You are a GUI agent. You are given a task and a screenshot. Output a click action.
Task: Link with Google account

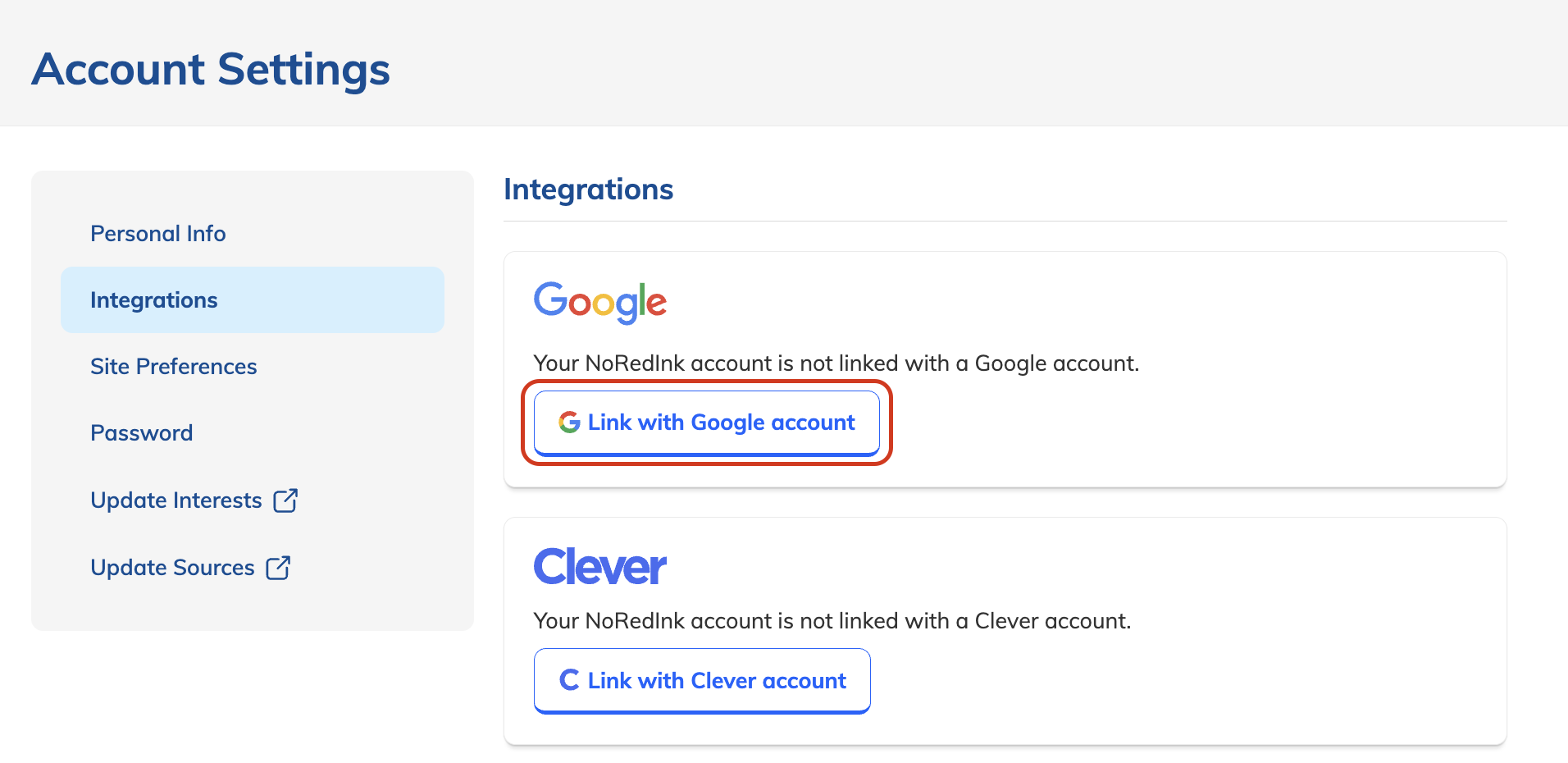point(705,422)
